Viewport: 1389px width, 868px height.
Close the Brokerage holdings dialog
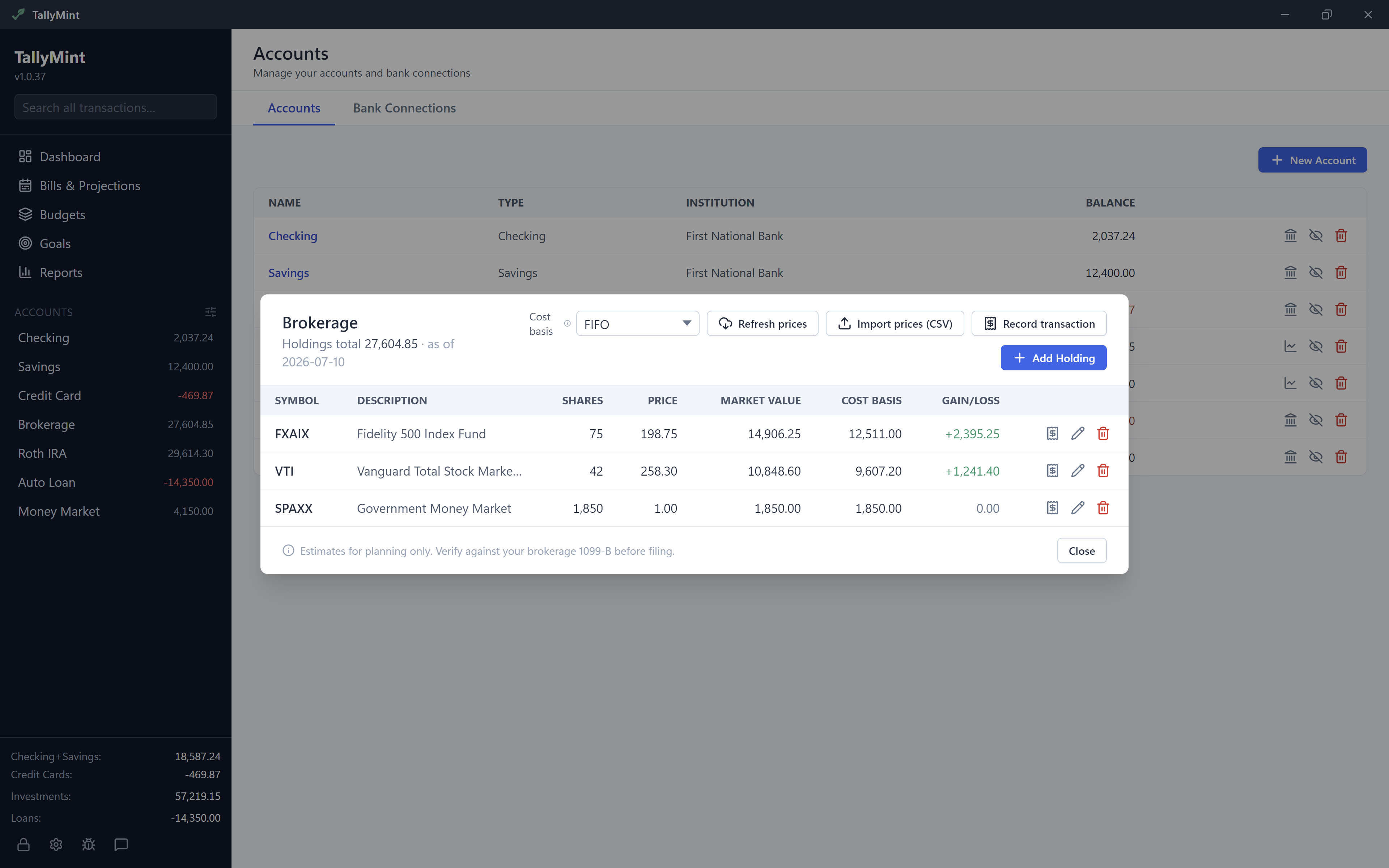(x=1081, y=550)
